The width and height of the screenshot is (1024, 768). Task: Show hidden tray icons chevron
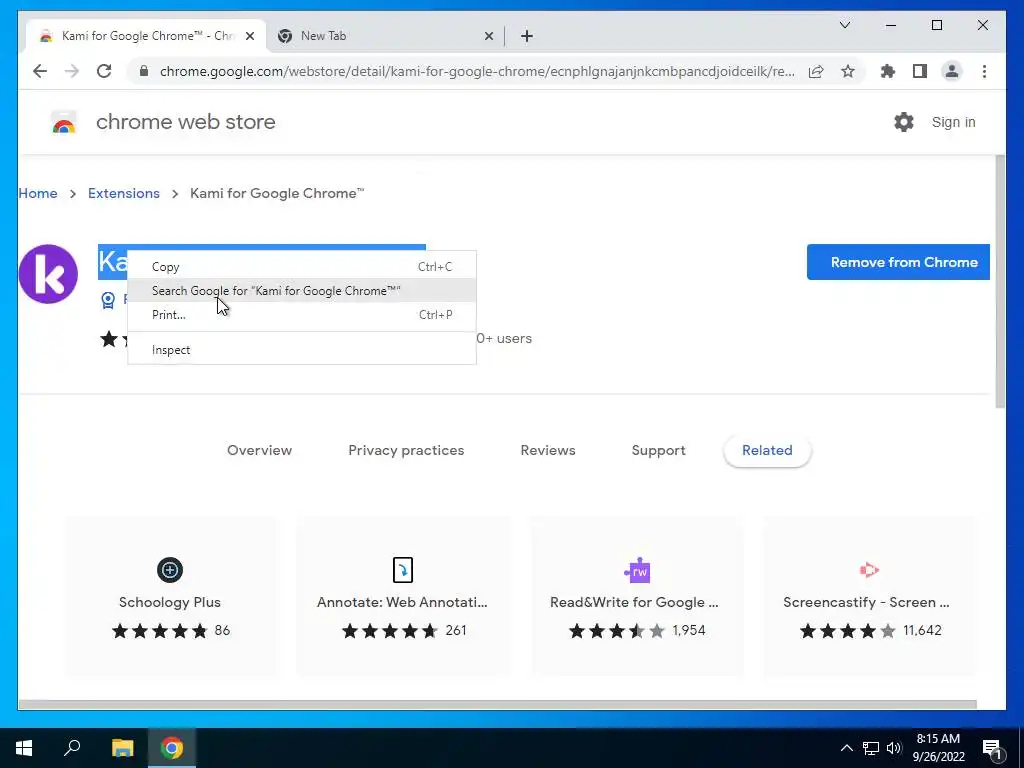pos(846,748)
